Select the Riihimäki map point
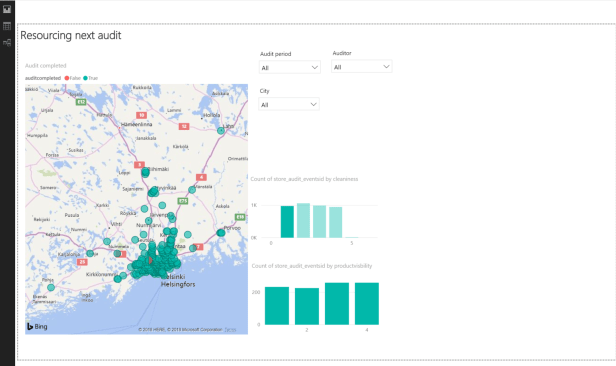Screen dimensions: 616x366 145,172
